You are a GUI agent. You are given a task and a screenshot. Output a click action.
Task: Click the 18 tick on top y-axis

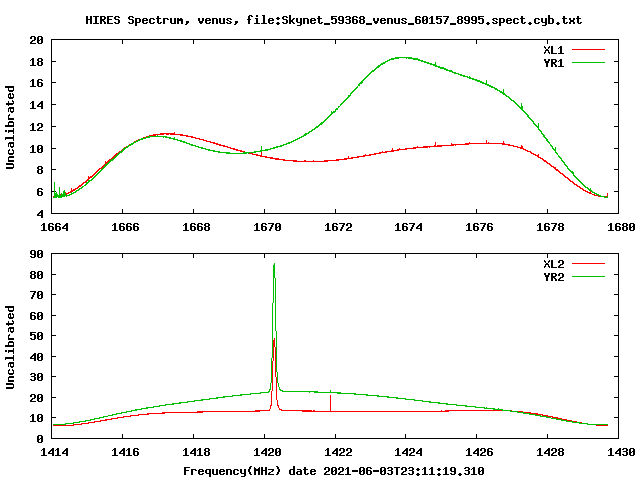click(36, 62)
